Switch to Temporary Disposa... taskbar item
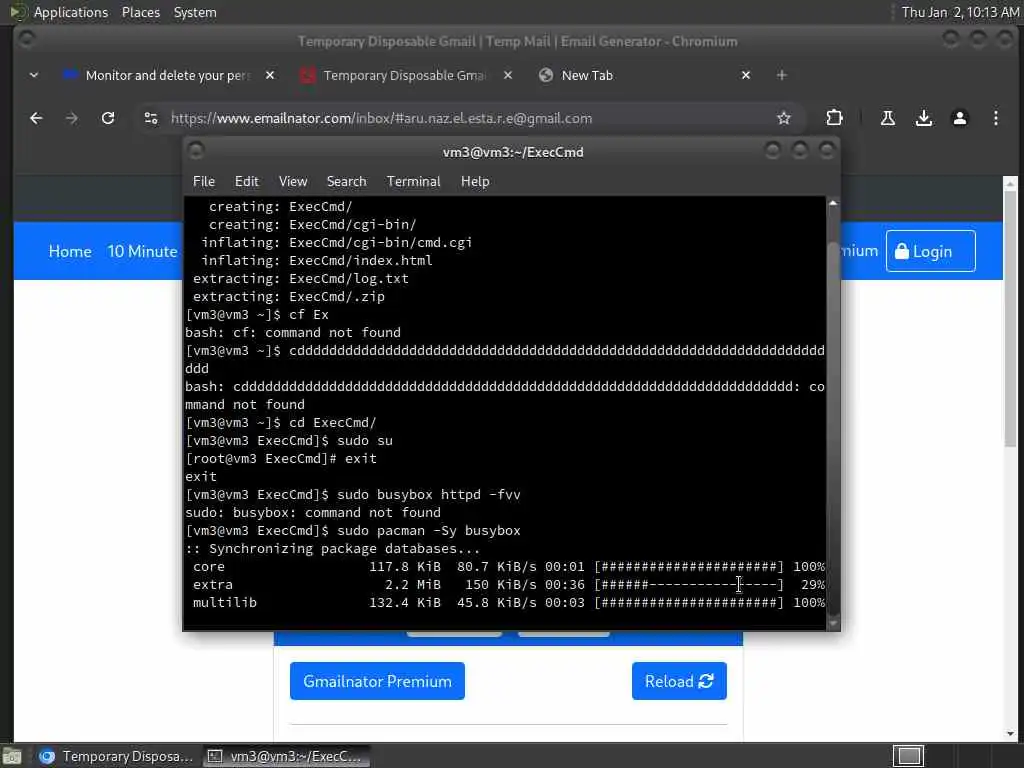 116,756
